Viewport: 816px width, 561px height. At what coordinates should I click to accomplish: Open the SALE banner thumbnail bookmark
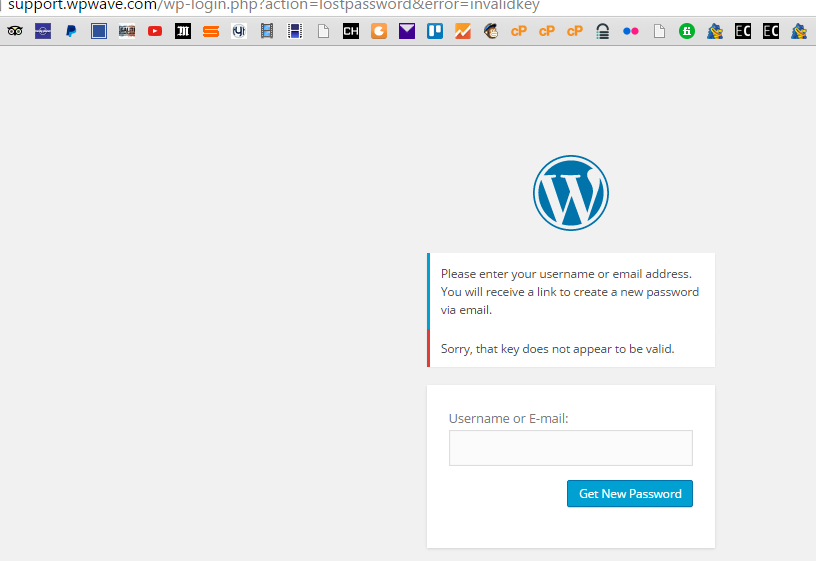(127, 31)
